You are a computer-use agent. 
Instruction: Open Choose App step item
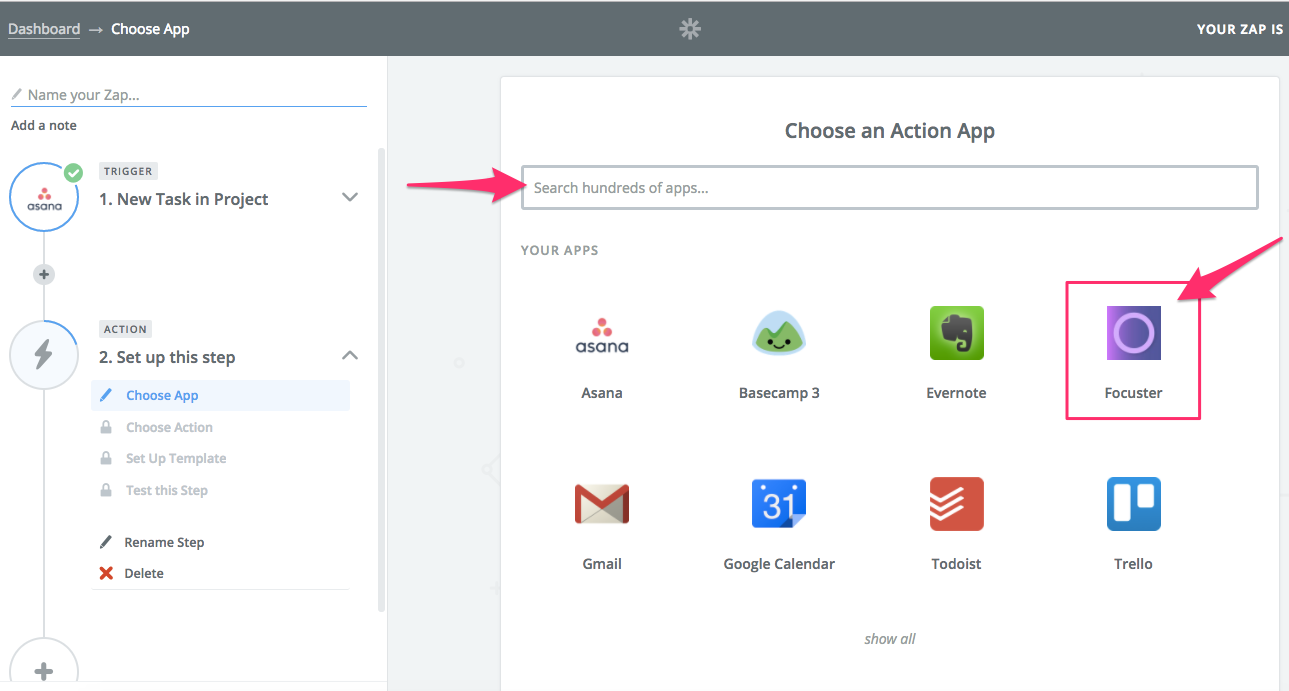click(221, 395)
